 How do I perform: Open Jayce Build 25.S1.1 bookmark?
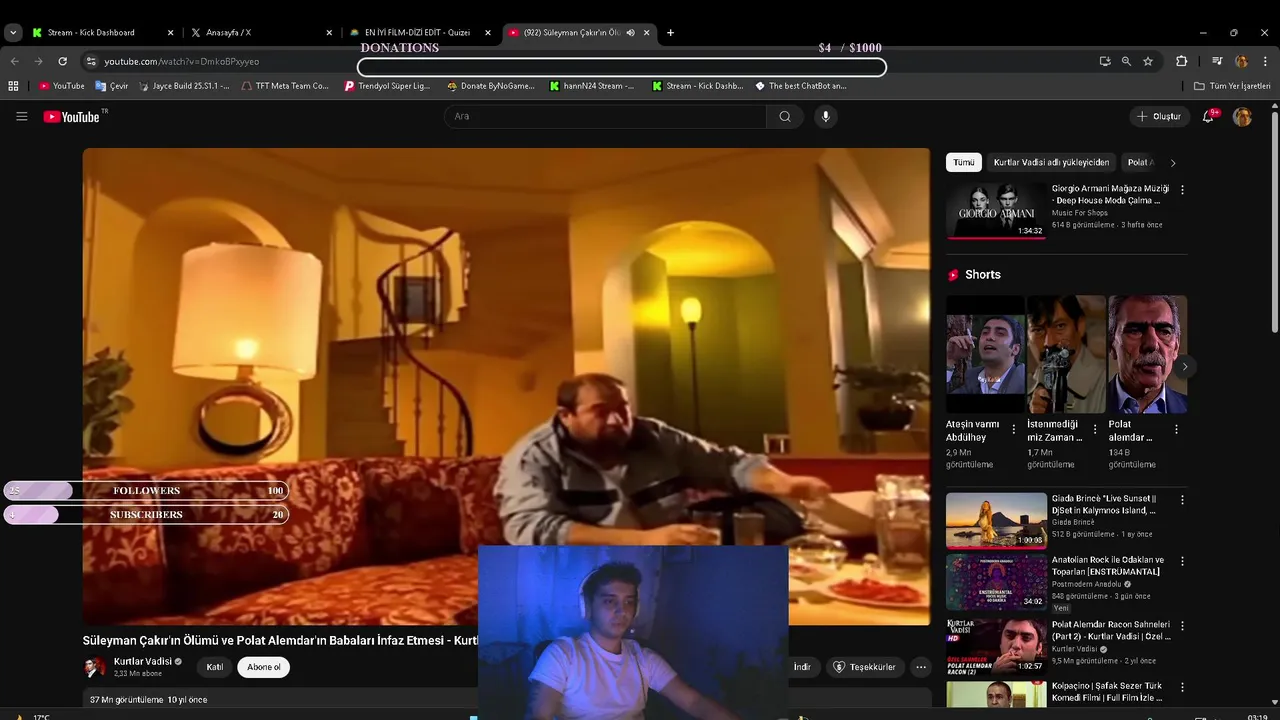click(183, 86)
